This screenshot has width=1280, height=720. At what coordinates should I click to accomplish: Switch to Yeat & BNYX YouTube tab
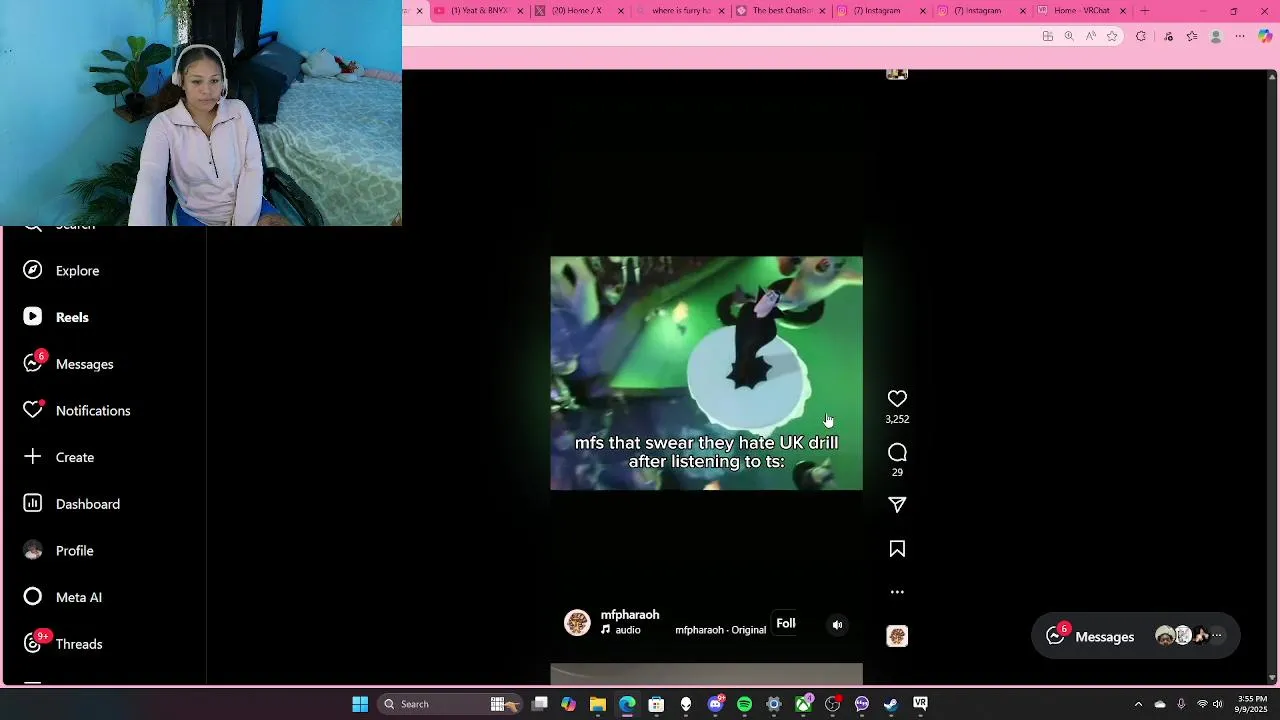point(478,11)
